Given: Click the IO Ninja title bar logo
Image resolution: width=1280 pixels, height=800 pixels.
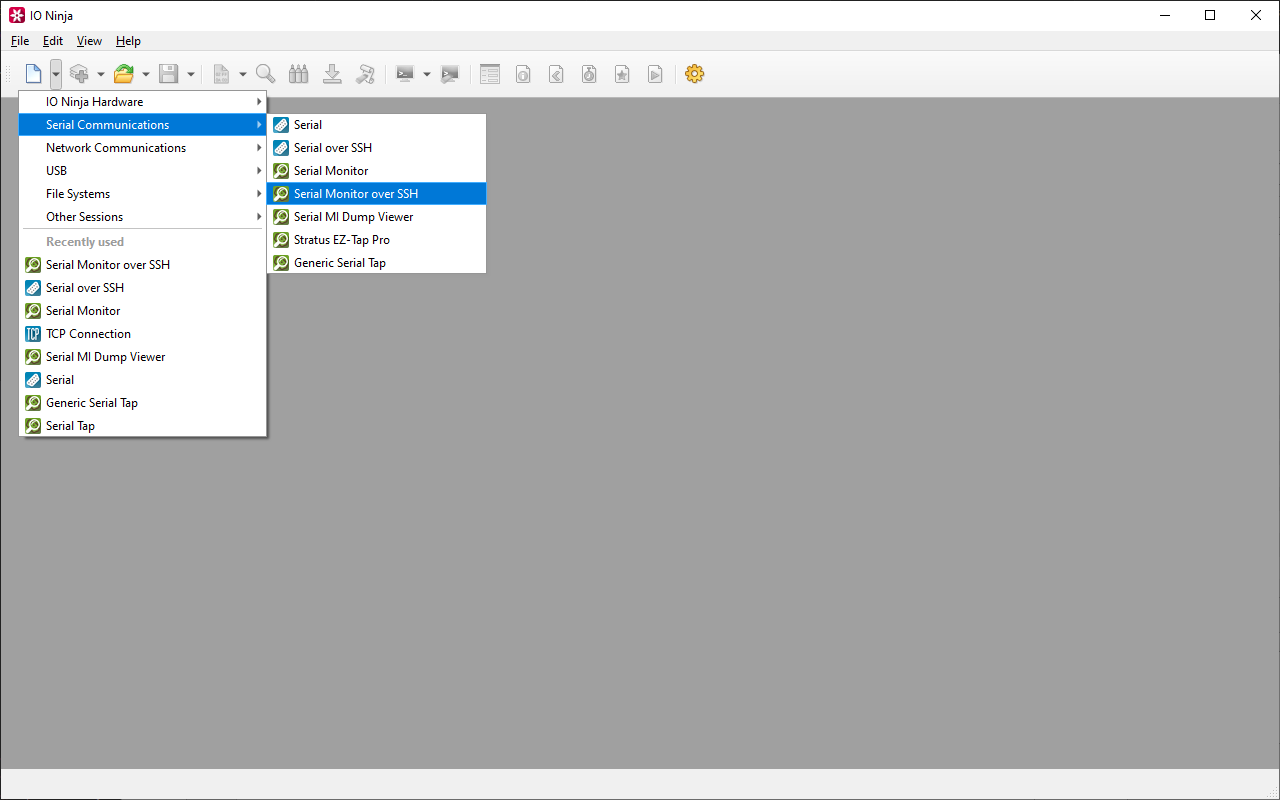Looking at the screenshot, I should 16,15.
